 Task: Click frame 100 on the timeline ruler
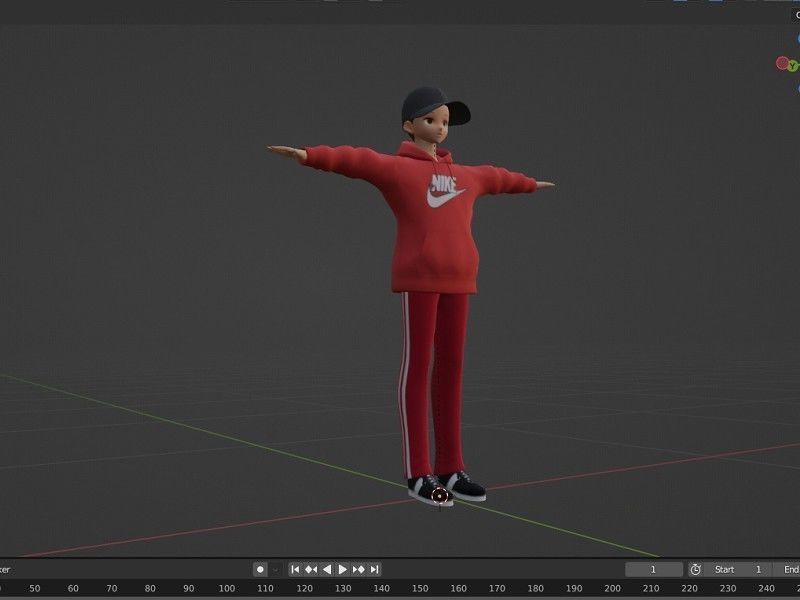pos(227,588)
